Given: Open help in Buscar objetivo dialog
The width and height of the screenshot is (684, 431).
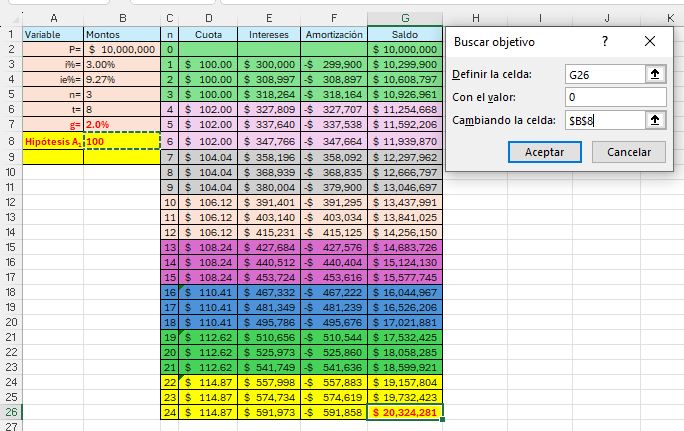Looking at the screenshot, I should coord(604,42).
